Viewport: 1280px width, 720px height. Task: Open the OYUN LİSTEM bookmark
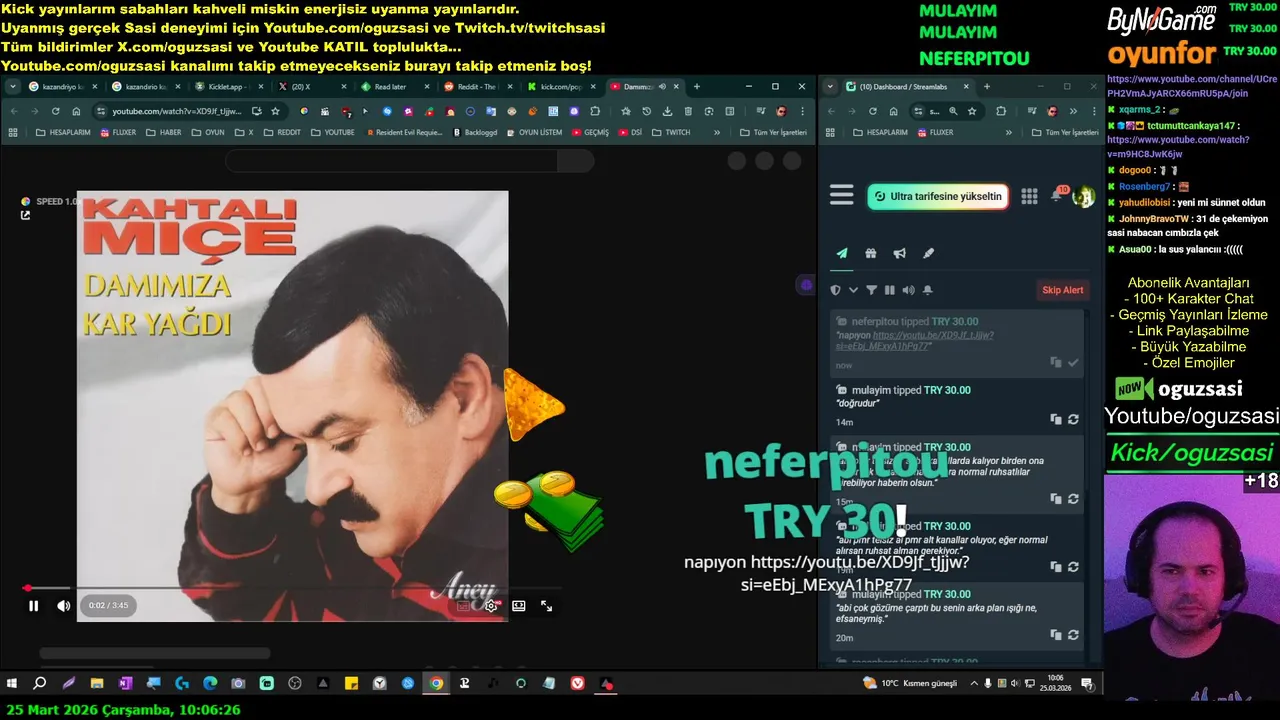pyautogui.click(x=533, y=132)
